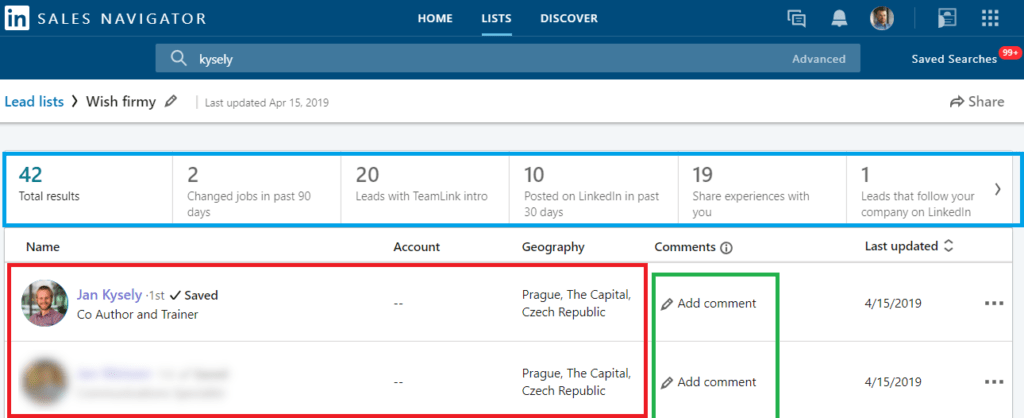Screen dimensions: 1024x418
Task: Click the Comments info icon
Action: (x=726, y=248)
